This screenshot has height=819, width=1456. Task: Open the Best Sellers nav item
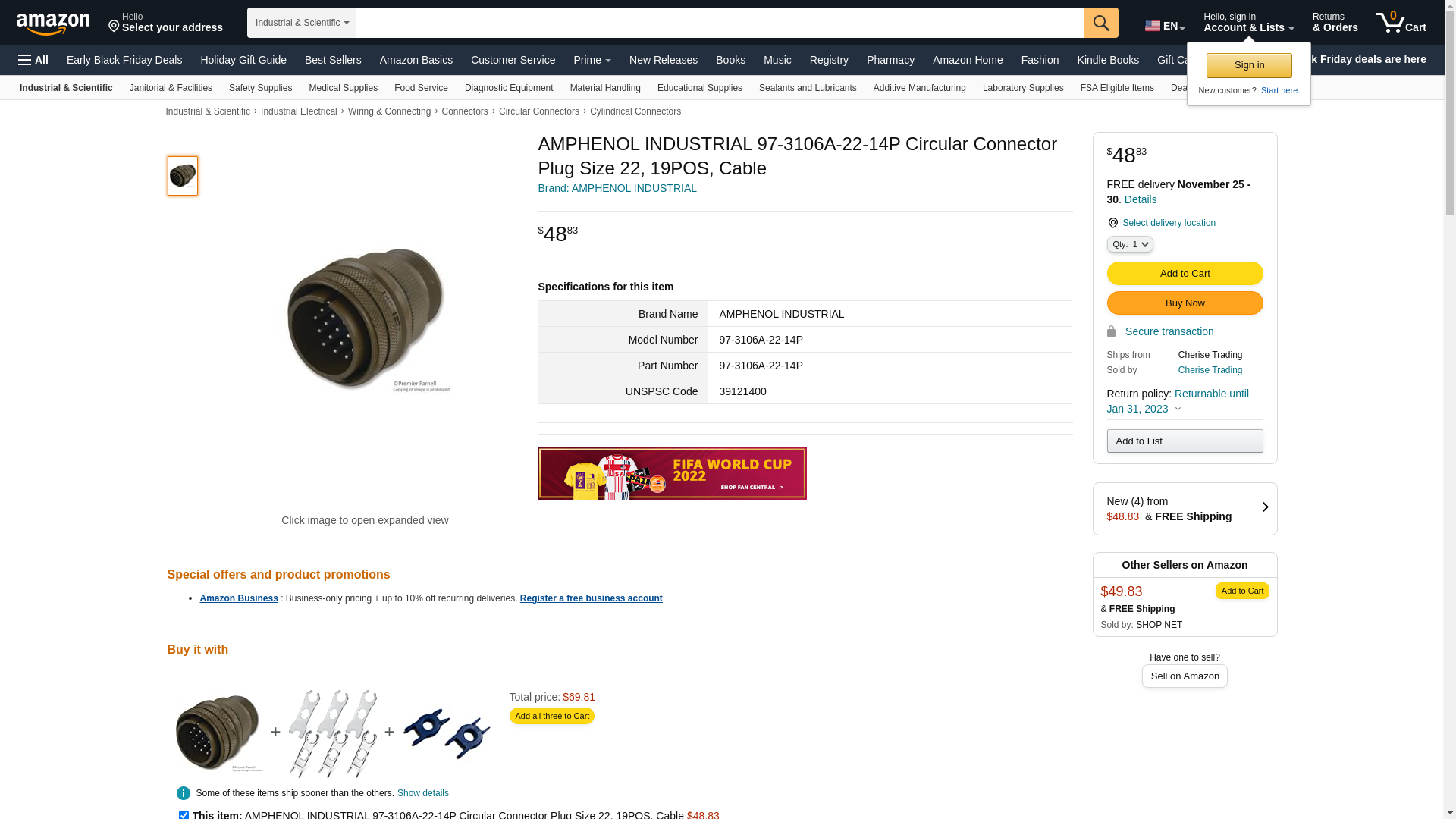click(x=333, y=60)
